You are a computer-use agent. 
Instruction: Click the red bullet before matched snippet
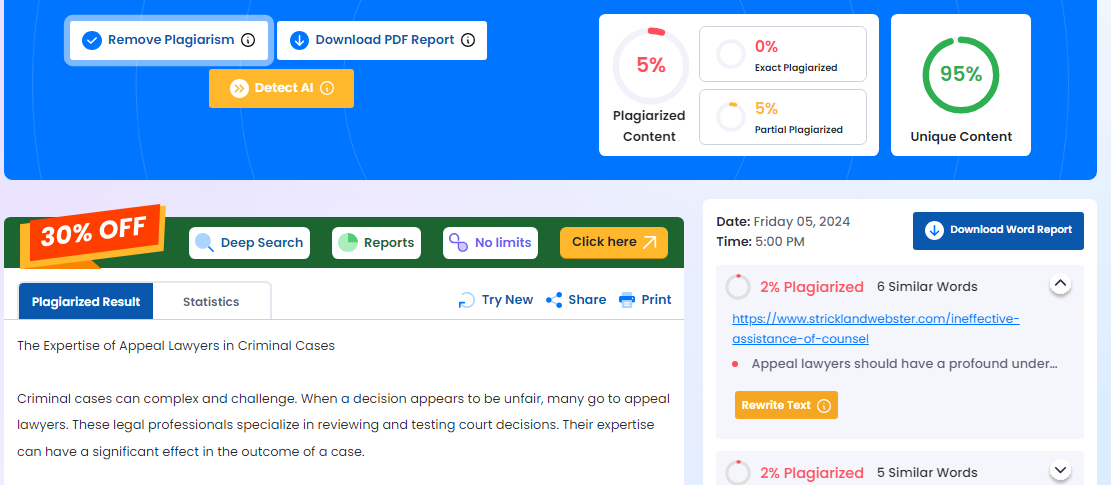tap(735, 364)
